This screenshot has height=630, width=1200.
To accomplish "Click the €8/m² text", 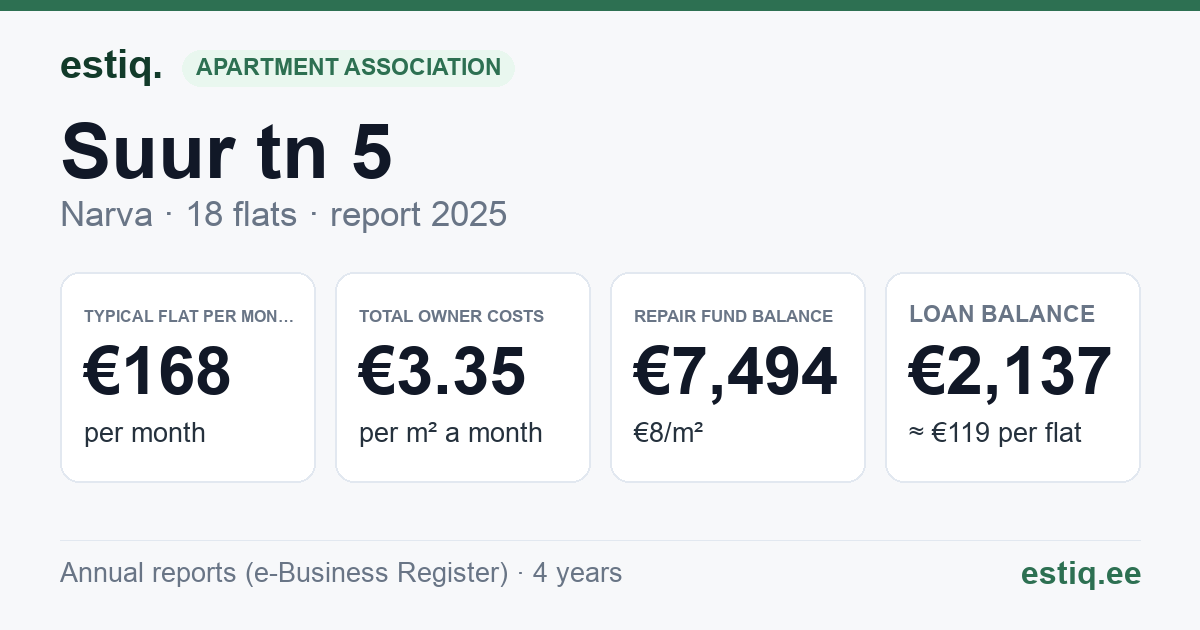I will [669, 433].
